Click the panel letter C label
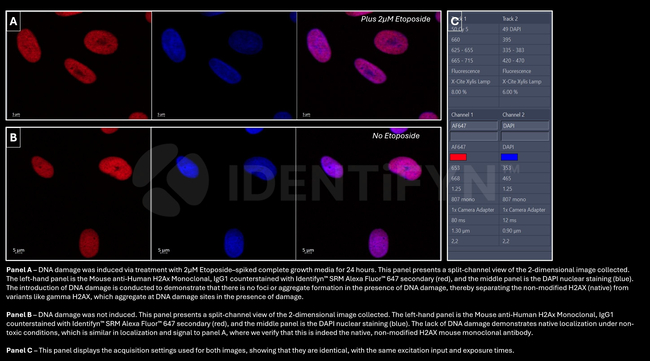 pyautogui.click(x=455, y=21)
